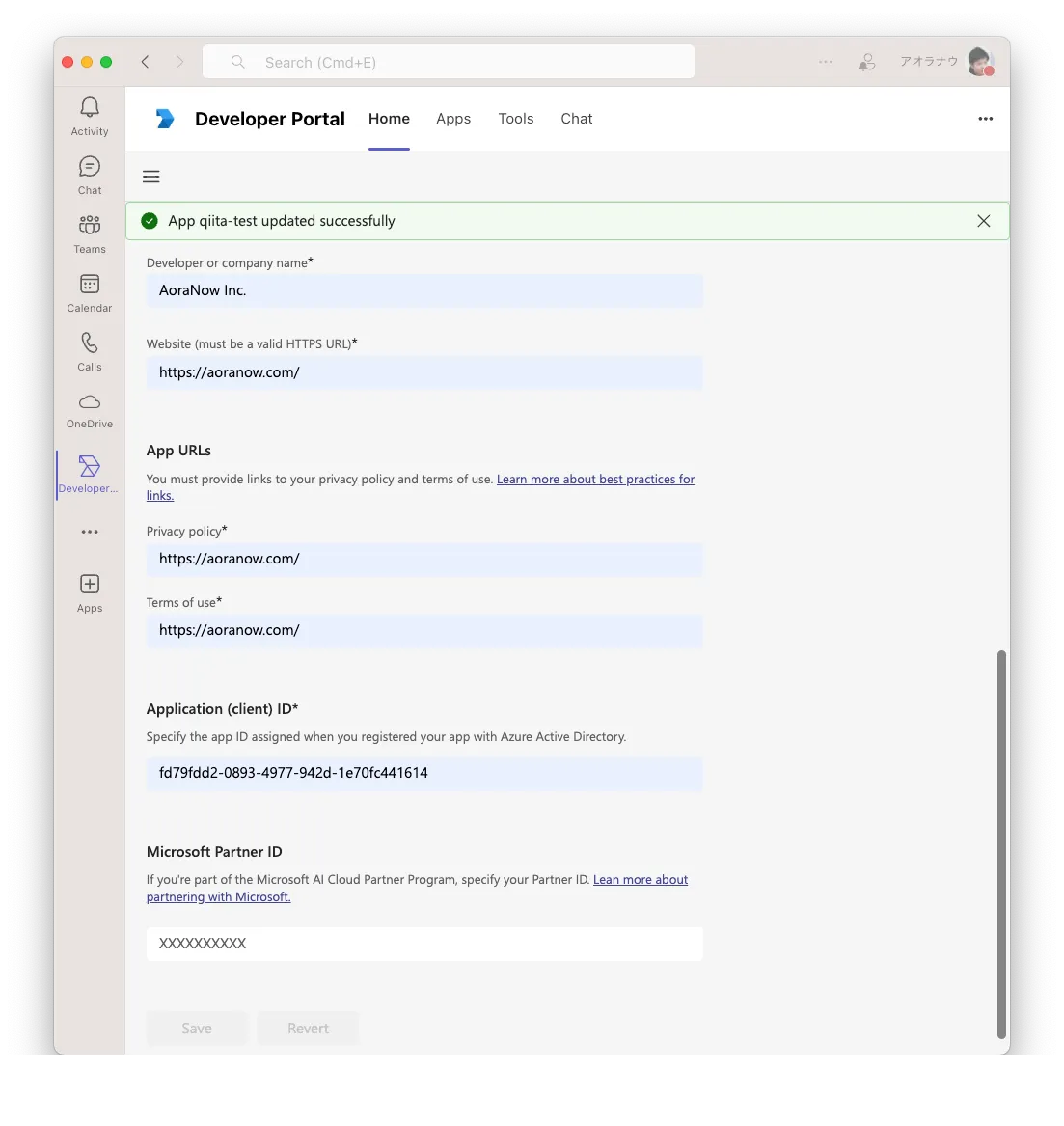This screenshot has width=1064, height=1126.
Task: Dismiss the success notification banner
Action: tap(984, 221)
